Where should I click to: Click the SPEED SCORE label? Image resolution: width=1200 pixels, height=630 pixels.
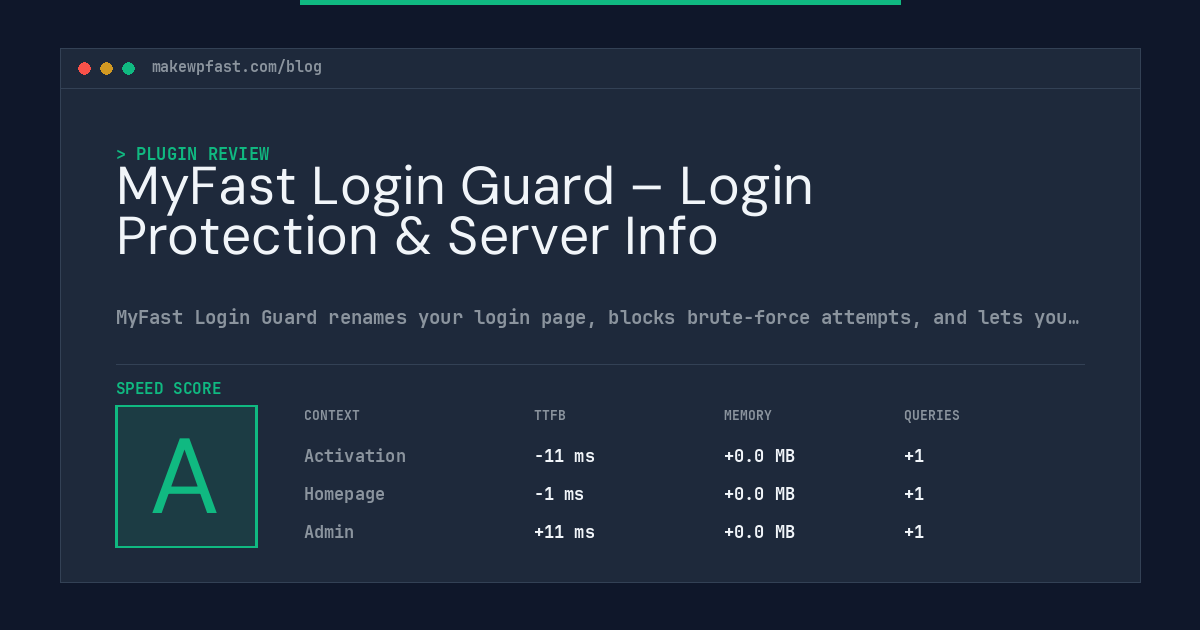click(x=169, y=389)
